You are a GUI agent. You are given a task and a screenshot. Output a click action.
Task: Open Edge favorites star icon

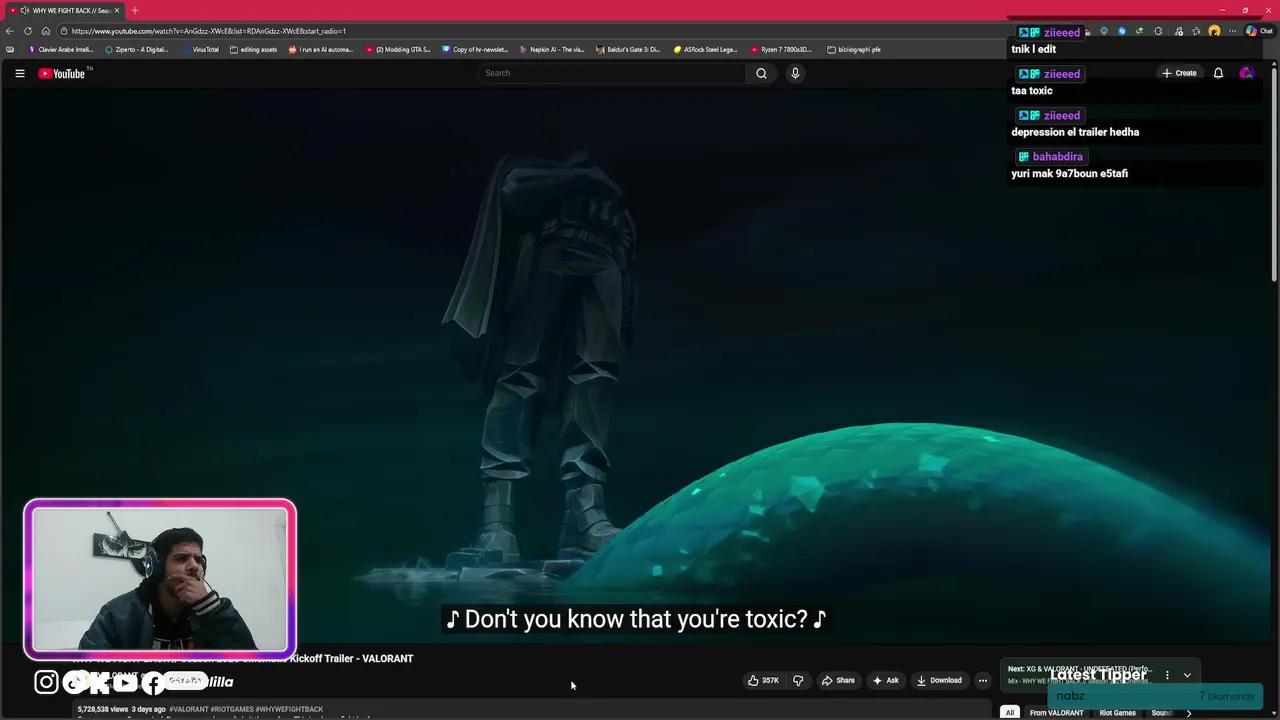pyautogui.click(x=1196, y=31)
